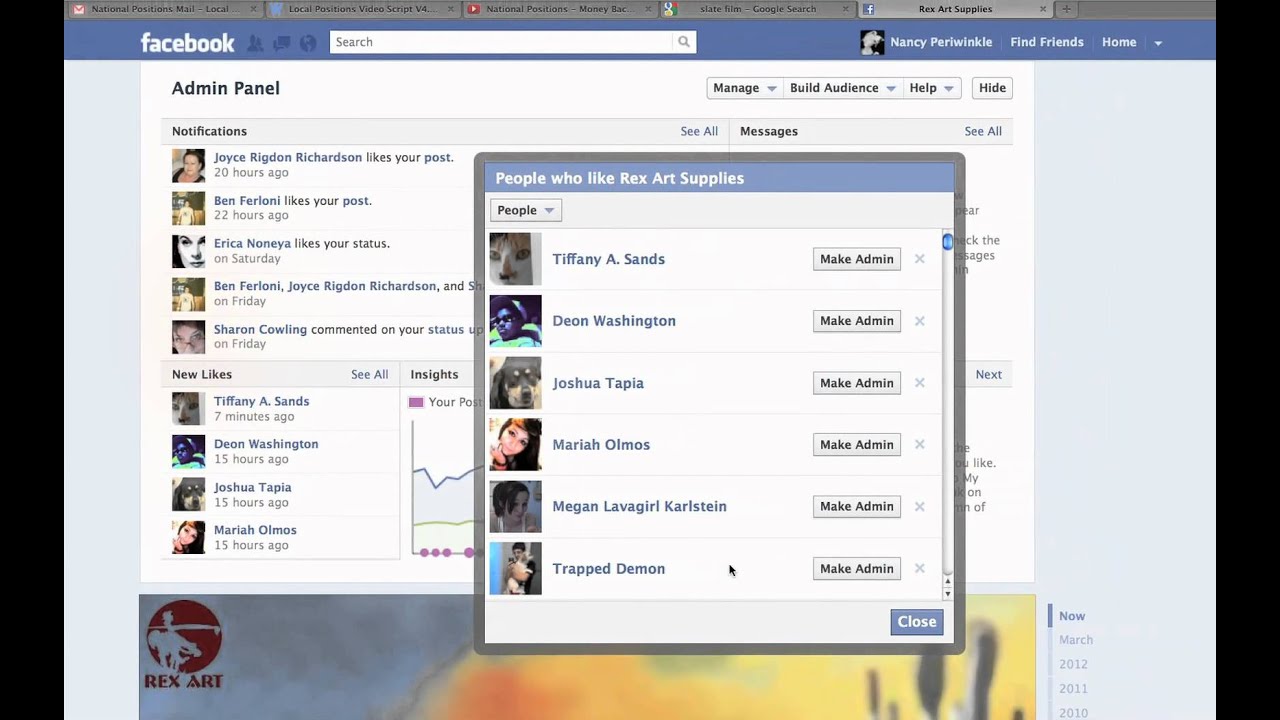Click the dialog list scrollbar thumb
This screenshot has width=1280, height=720.
tap(947, 242)
